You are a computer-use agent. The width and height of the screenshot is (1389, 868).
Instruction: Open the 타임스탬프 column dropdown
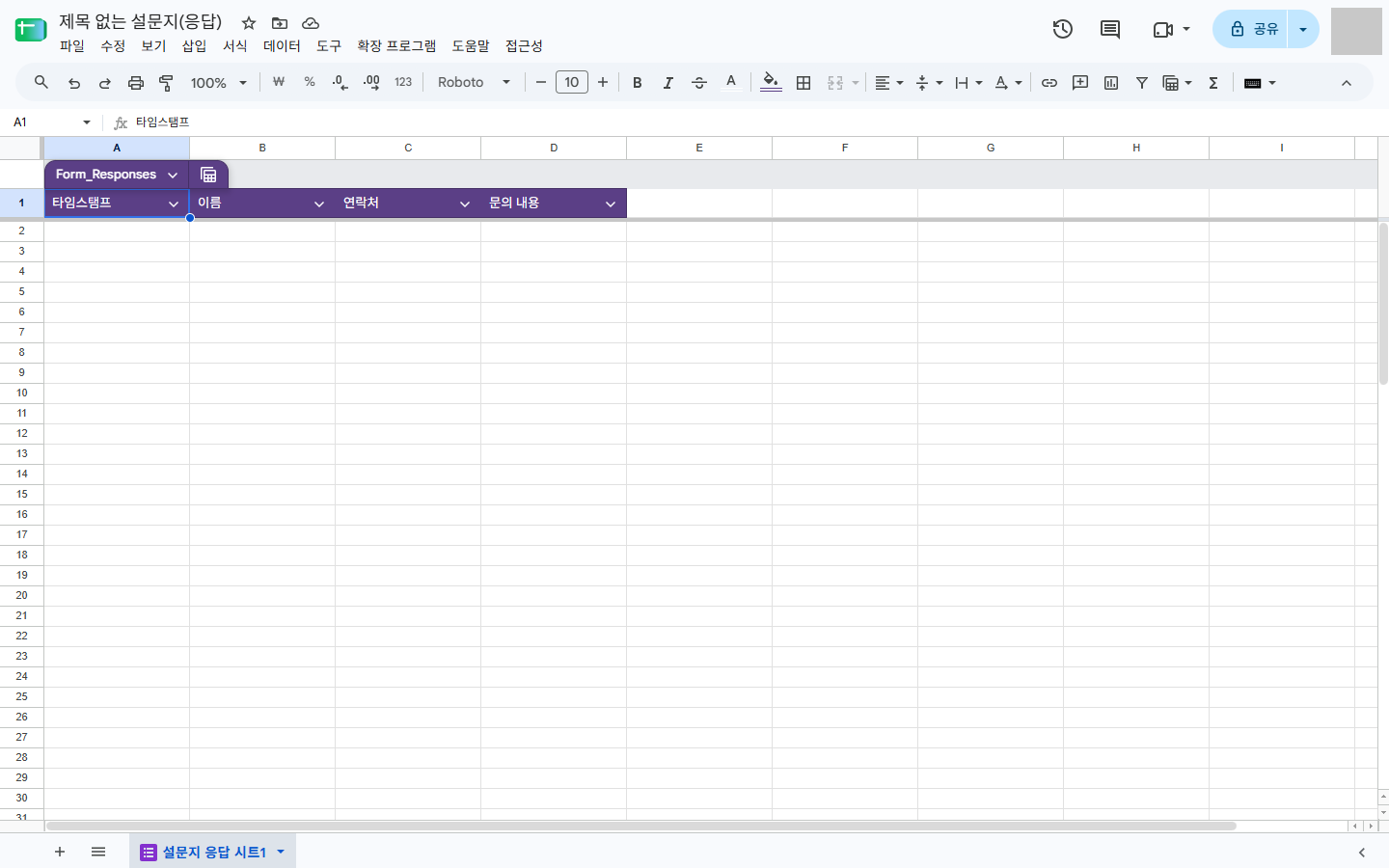(x=174, y=203)
